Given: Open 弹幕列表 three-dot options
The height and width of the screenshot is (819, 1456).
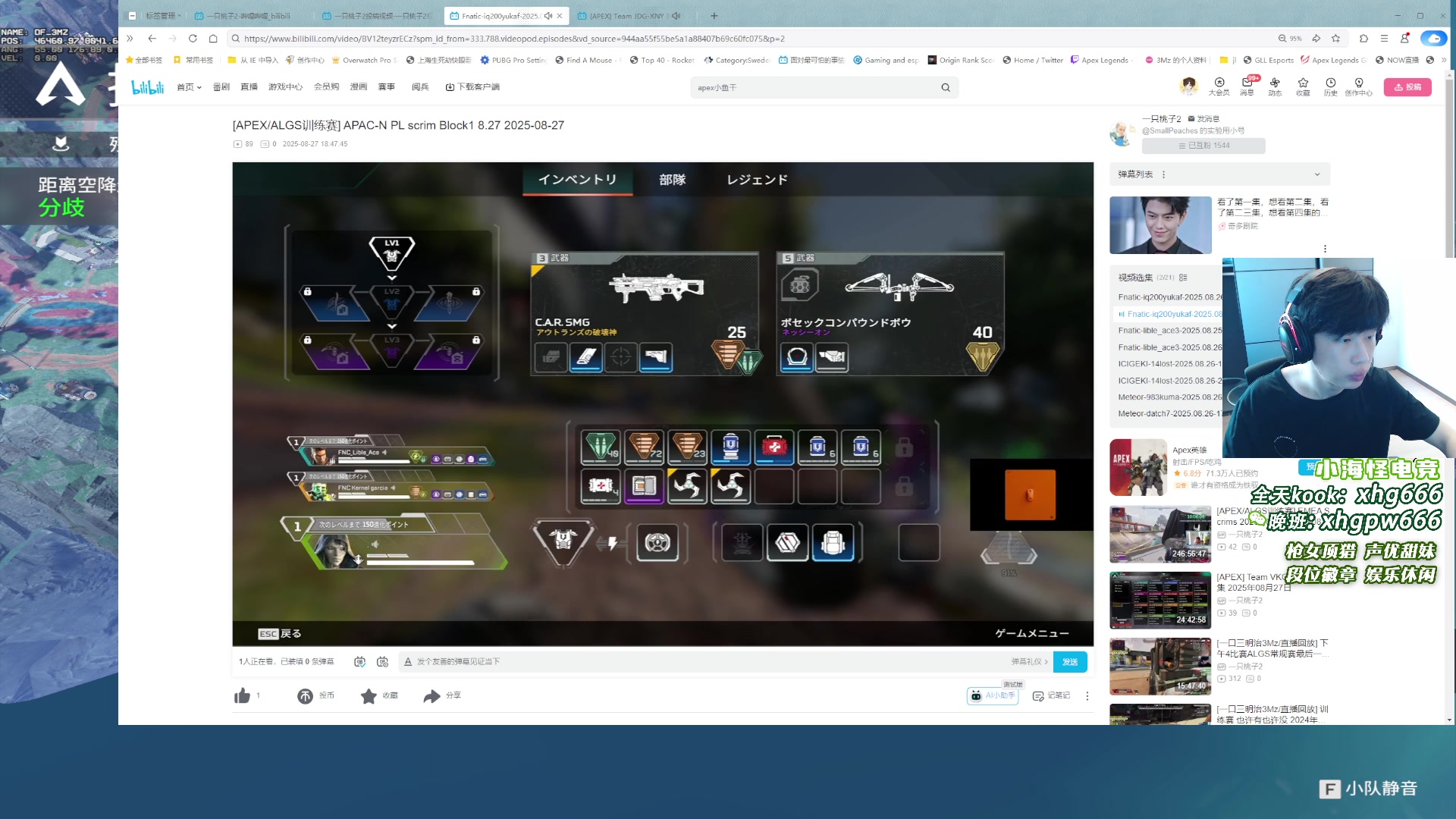Looking at the screenshot, I should [x=1163, y=174].
